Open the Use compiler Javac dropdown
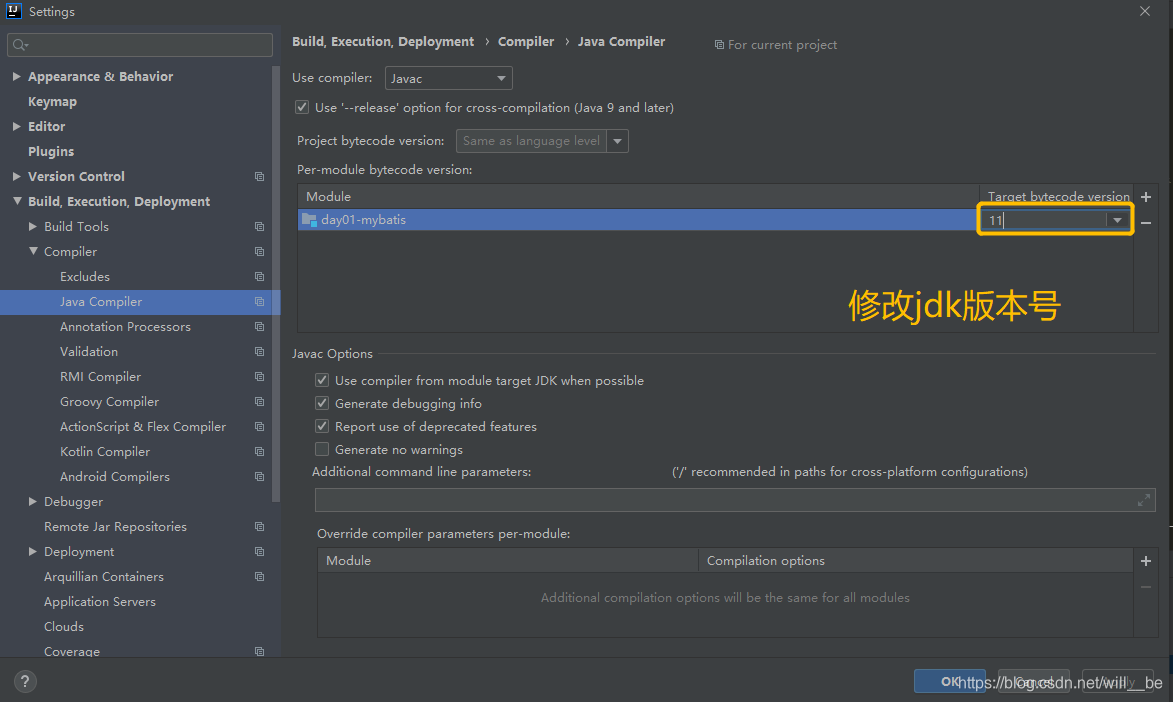Screen dimensions: 1173x702 click(x=448, y=78)
